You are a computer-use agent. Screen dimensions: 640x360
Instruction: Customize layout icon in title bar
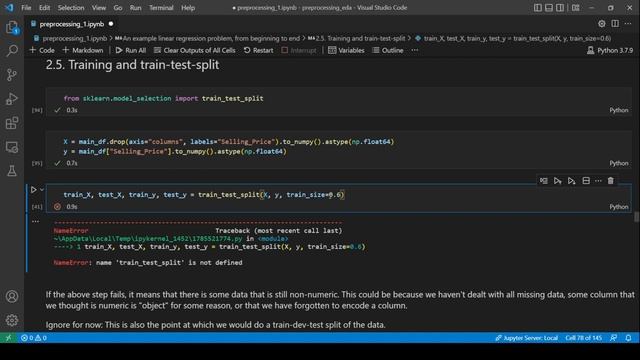576,8
